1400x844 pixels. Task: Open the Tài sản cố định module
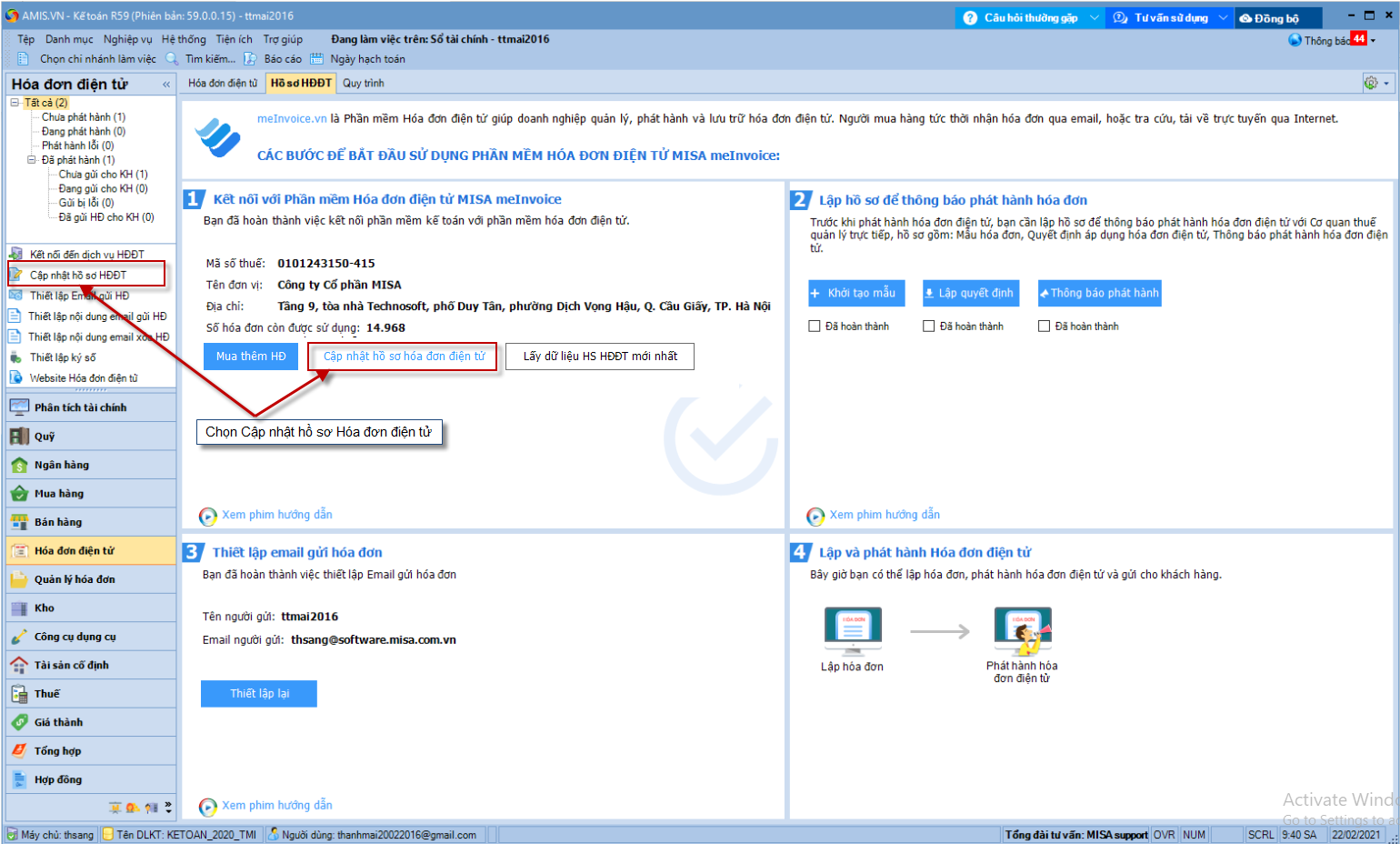pos(71,665)
